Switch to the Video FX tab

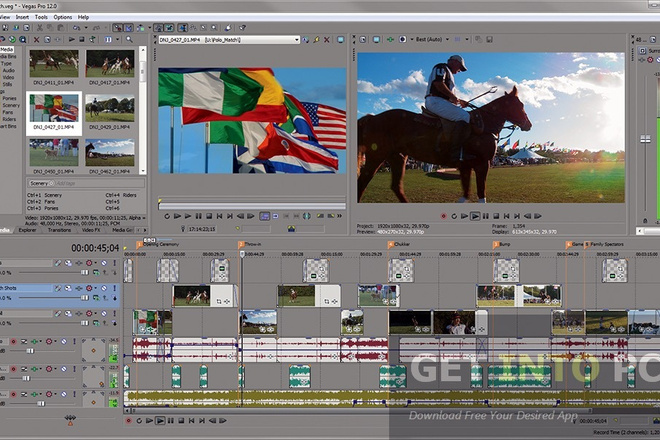(91, 230)
